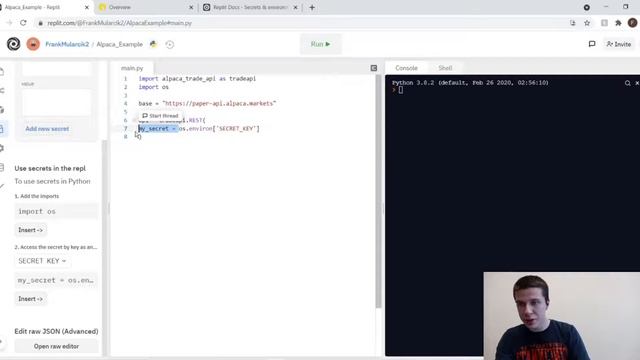Clear the console with X icon
640x360 pixels.
coord(637,83)
